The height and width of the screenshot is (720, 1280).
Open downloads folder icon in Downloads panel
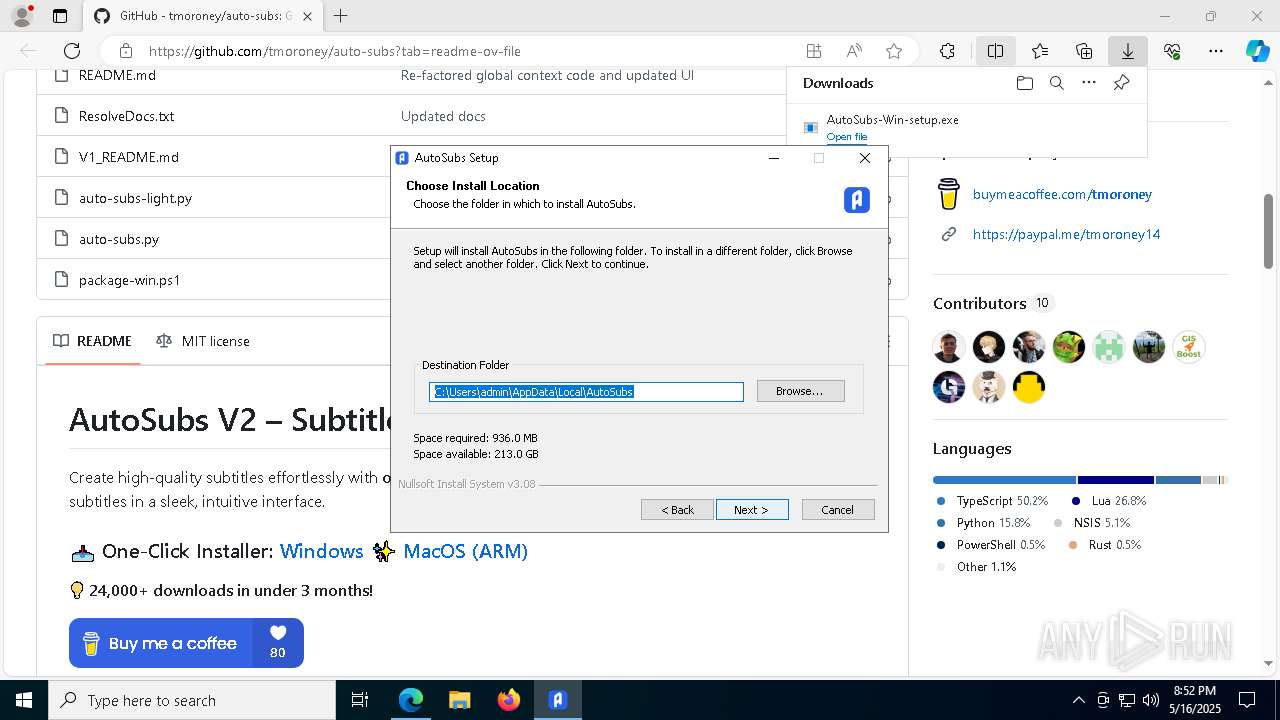[1024, 83]
